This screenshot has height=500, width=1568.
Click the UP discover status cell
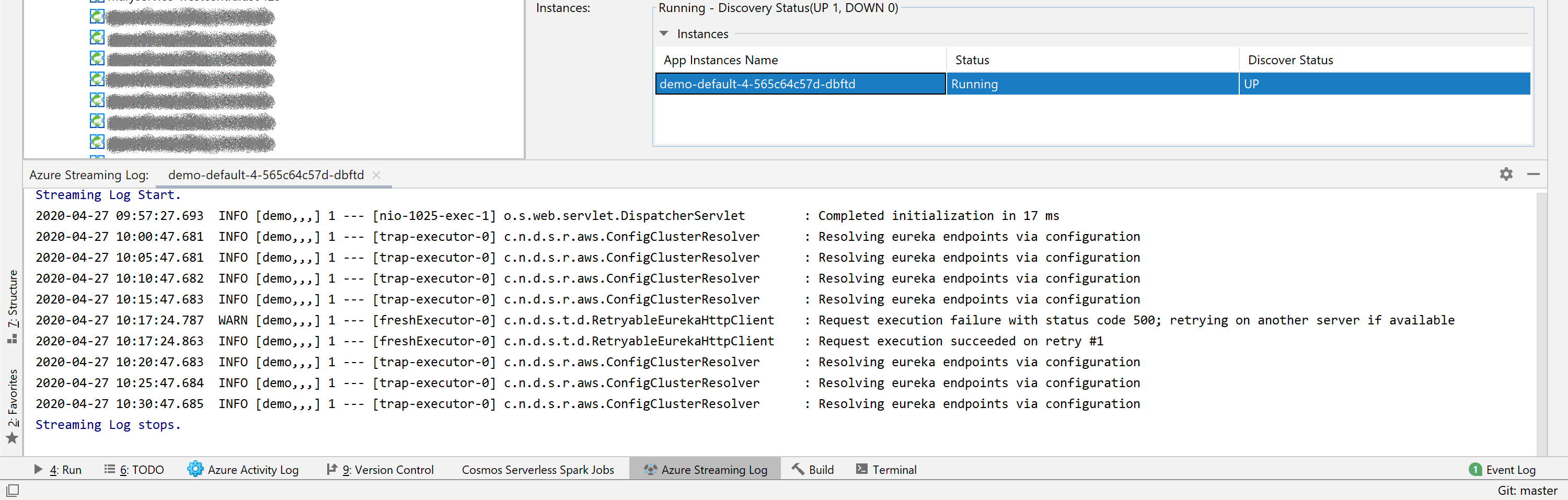[1385, 84]
